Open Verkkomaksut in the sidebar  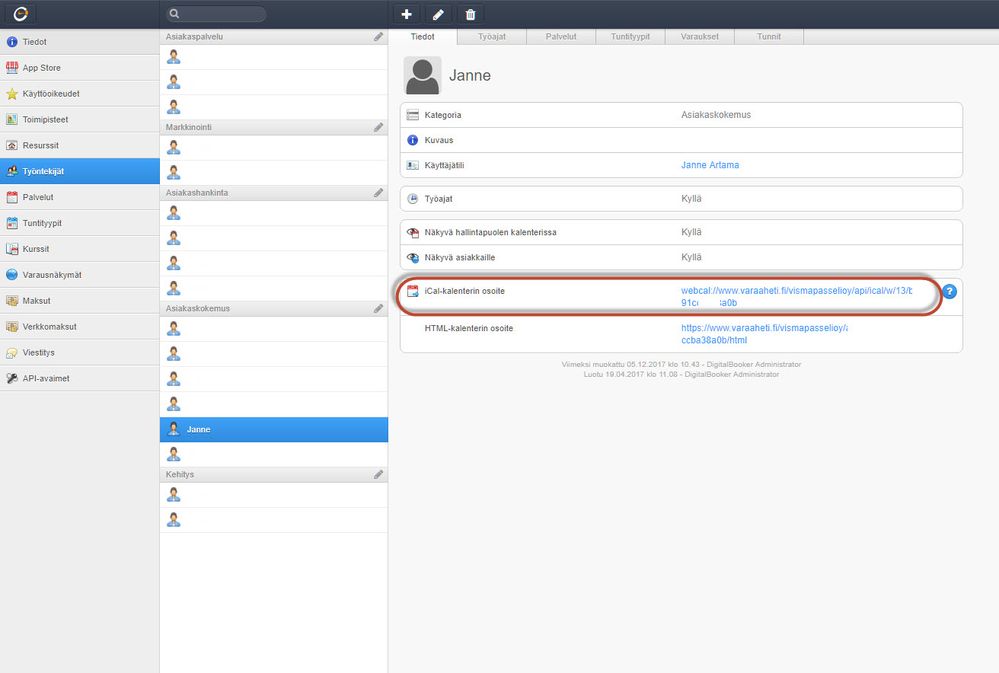point(80,326)
